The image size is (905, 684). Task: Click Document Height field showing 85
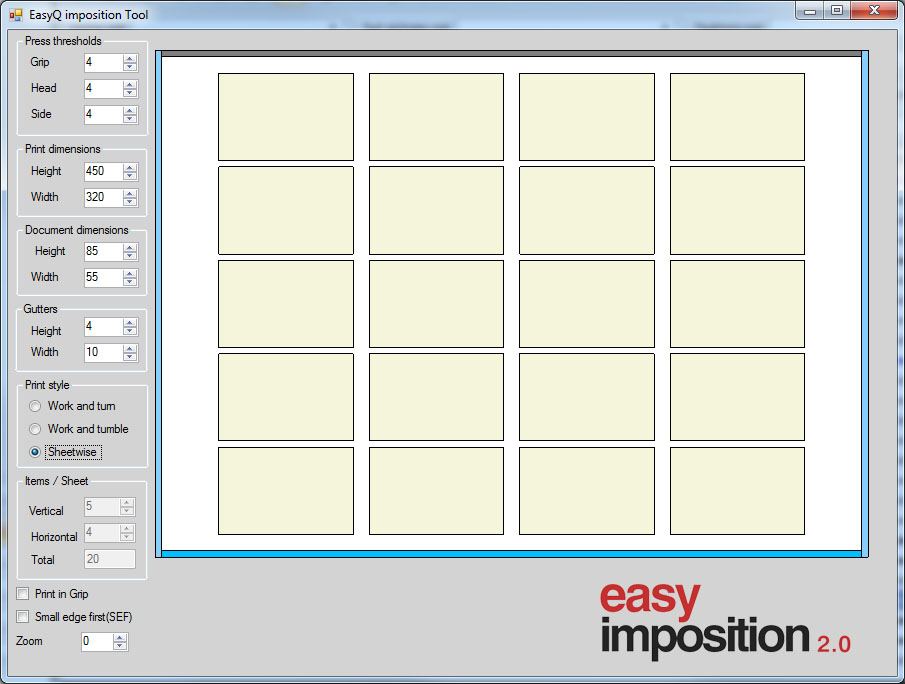pos(104,252)
